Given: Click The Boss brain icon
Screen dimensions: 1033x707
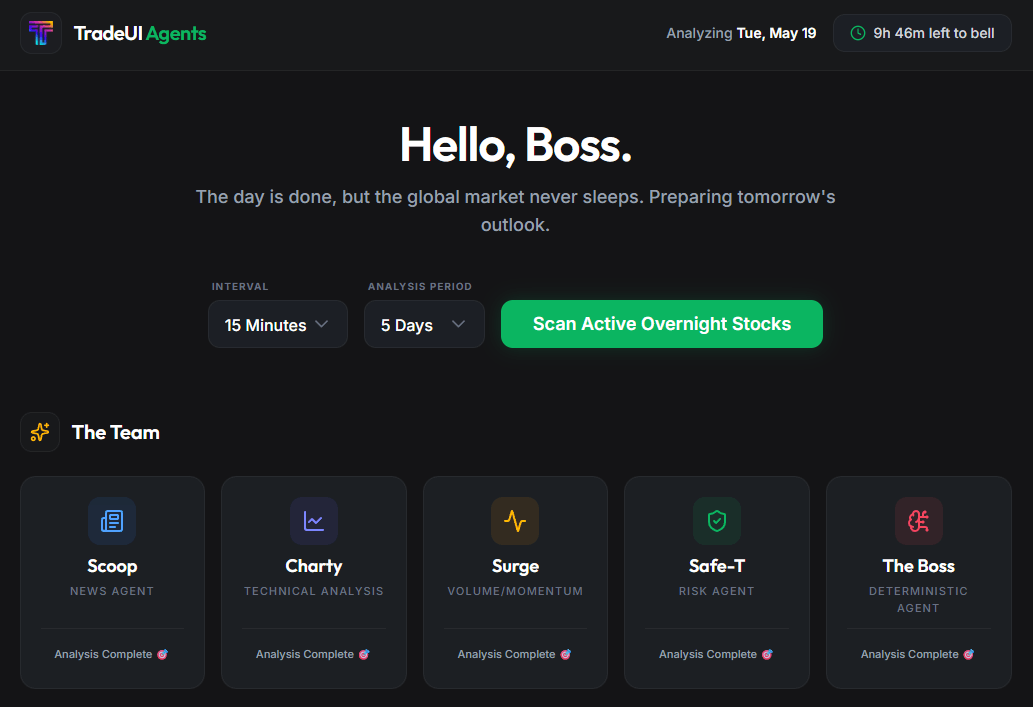Looking at the screenshot, I should coord(918,521).
